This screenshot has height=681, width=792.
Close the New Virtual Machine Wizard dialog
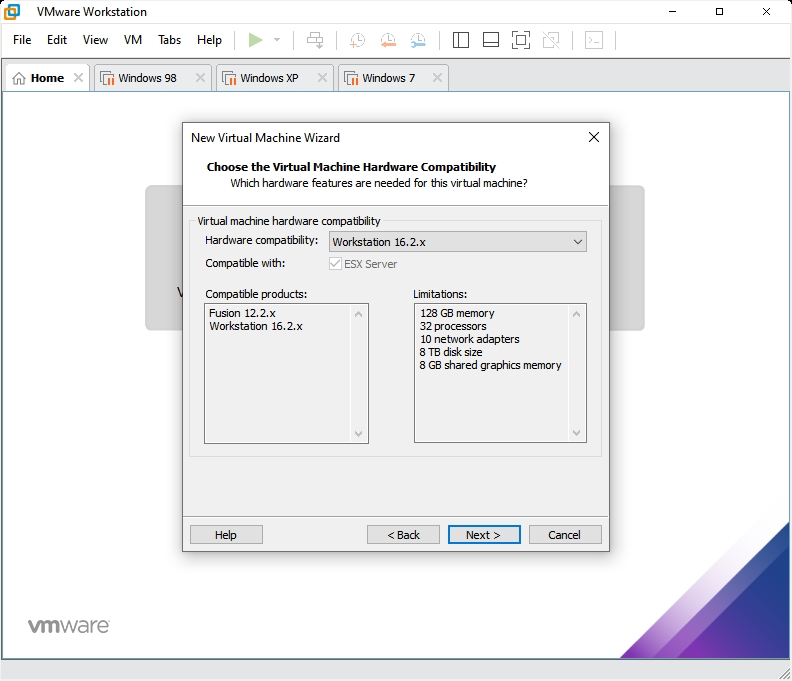point(594,137)
